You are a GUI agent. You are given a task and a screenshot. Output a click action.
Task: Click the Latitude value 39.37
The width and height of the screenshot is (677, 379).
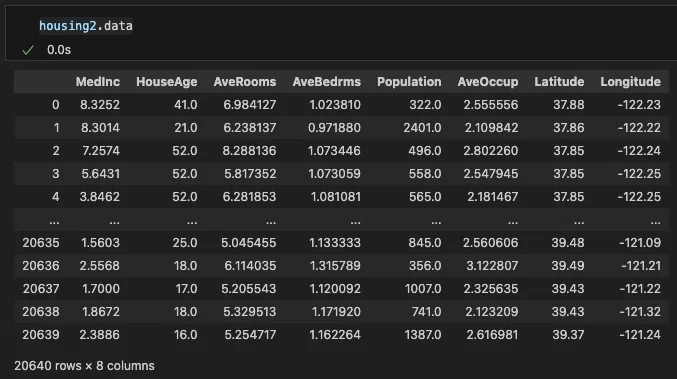(x=568, y=335)
